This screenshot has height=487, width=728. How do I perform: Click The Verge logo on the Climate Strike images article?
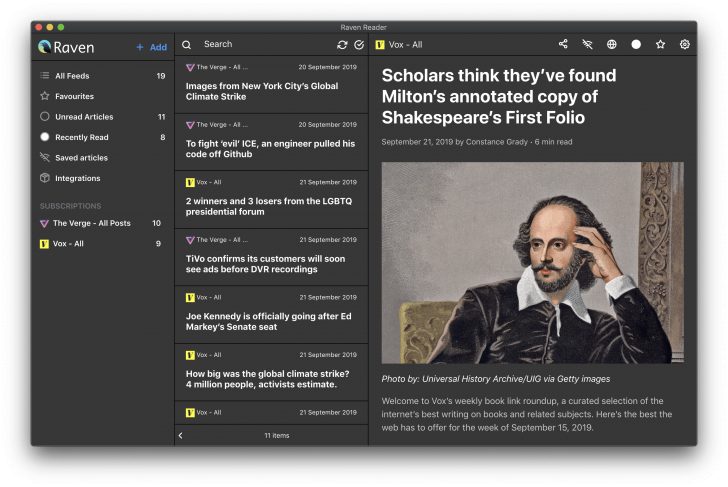click(190, 67)
